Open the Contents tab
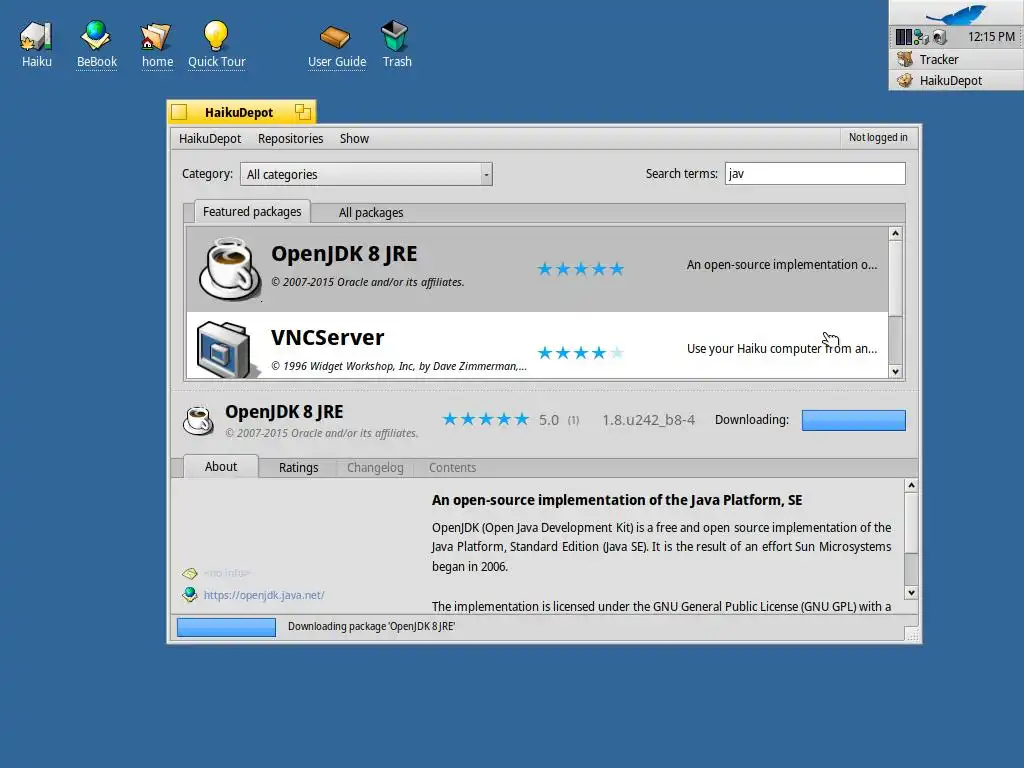The image size is (1024, 768). tap(452, 468)
